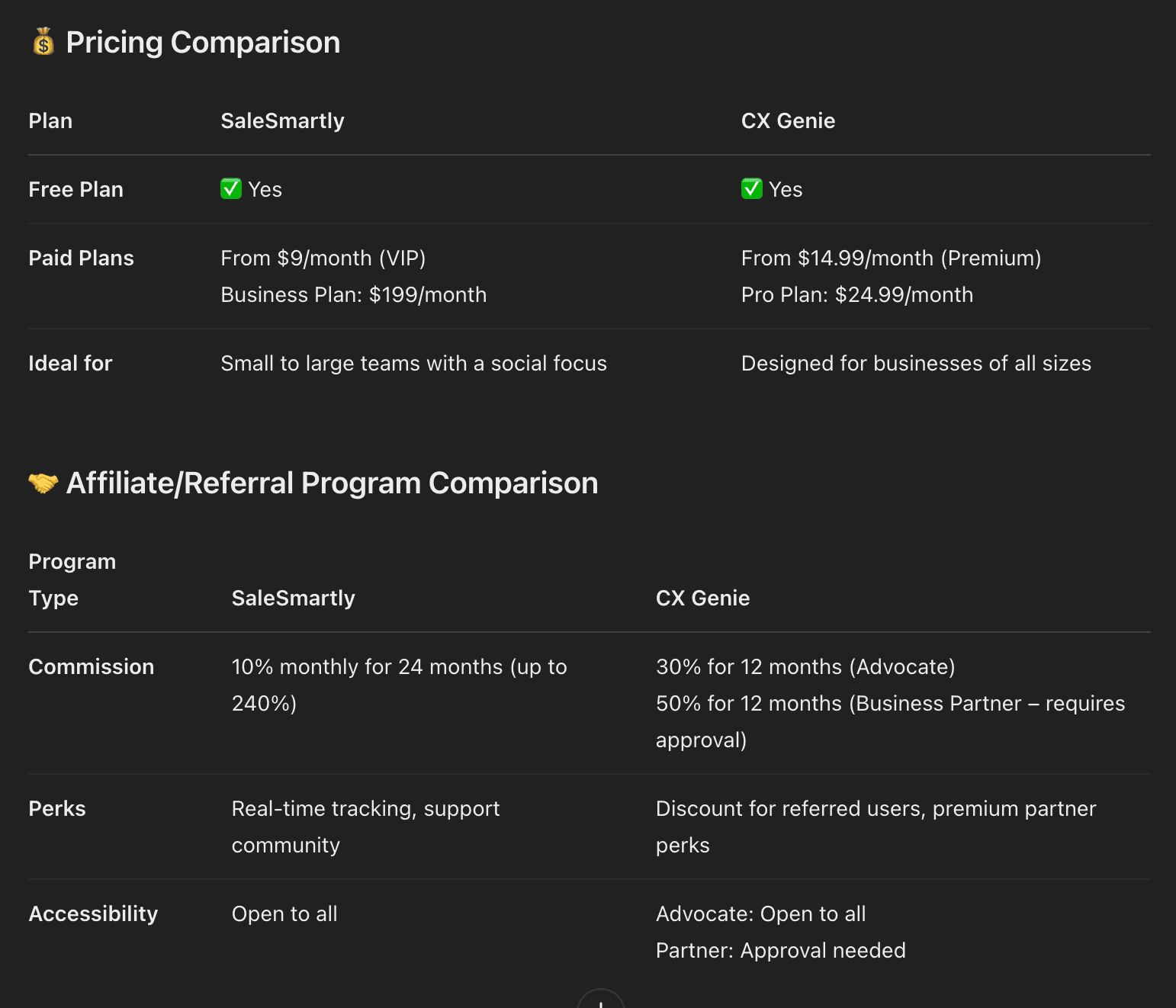Click 'Open to all' in SaleSmartly column
The image size is (1176, 1008).
pyautogui.click(x=284, y=913)
